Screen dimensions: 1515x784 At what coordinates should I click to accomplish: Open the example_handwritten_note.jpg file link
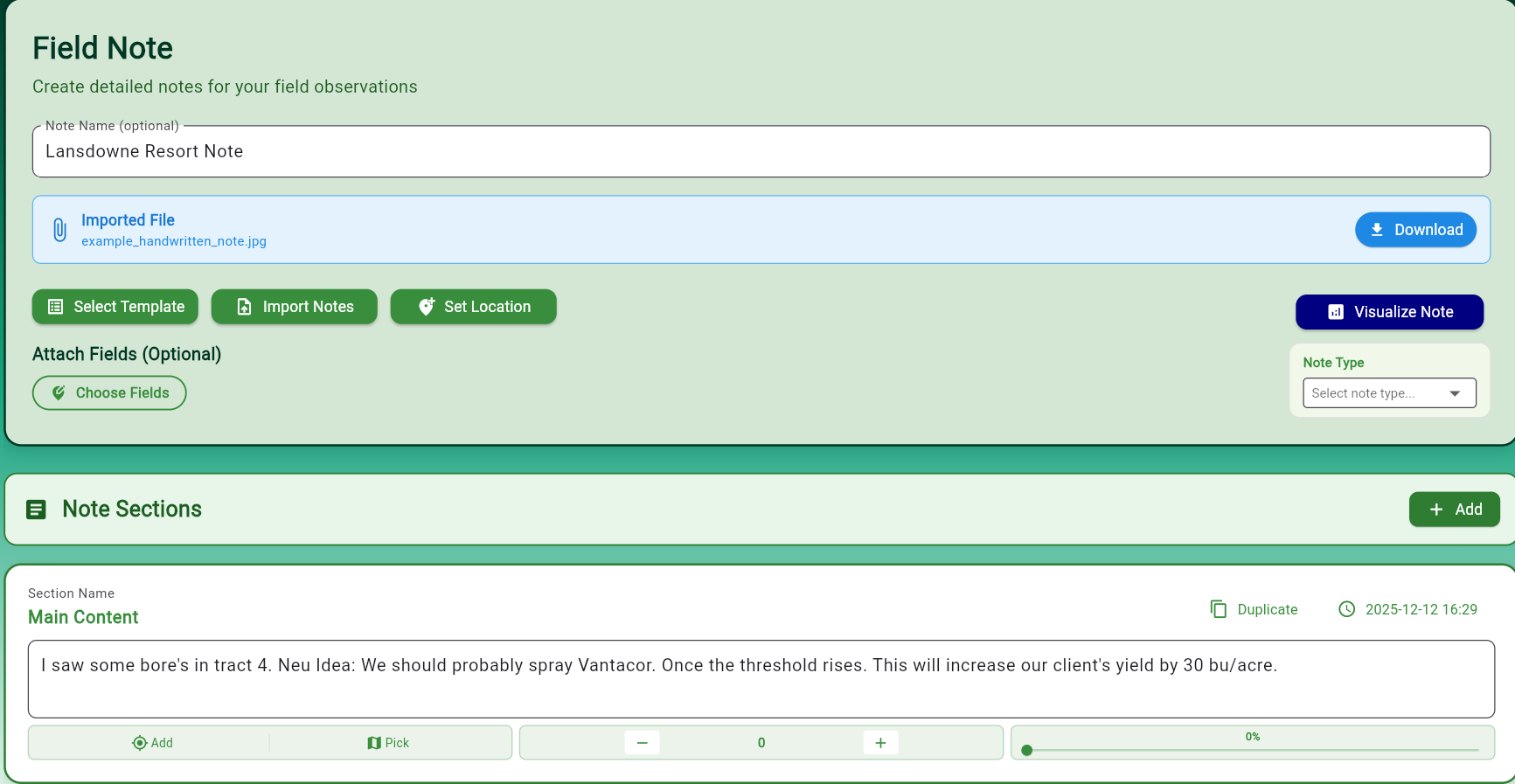point(174,241)
